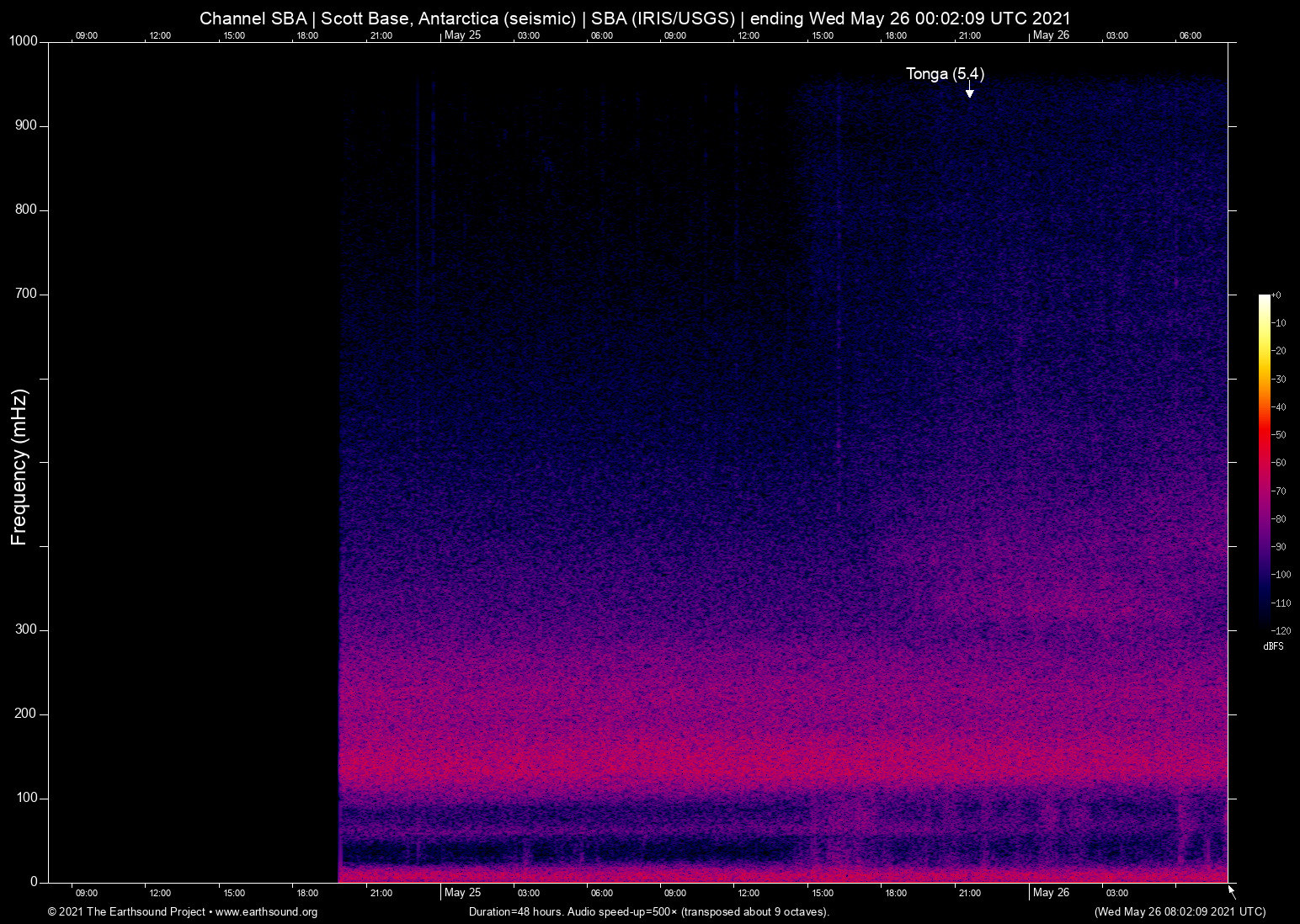Select the May 25 marker on top time axis
Image resolution: width=1300 pixels, height=924 pixels.
(462, 35)
